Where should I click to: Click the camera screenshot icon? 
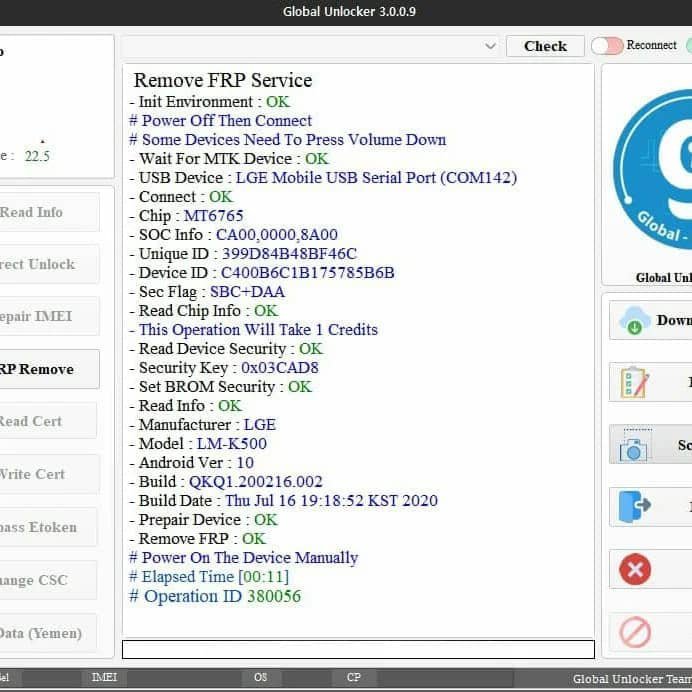click(634, 445)
